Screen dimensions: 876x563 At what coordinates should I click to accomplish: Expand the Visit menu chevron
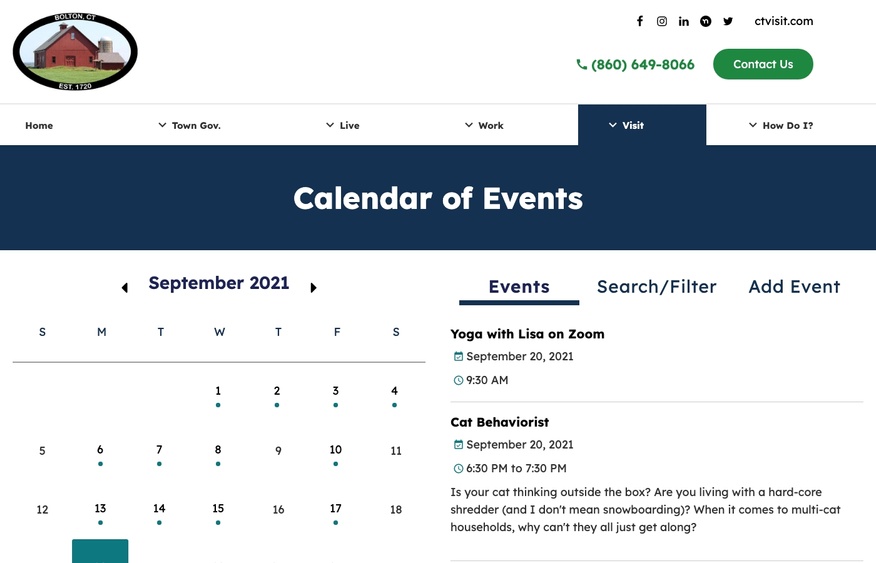613,125
